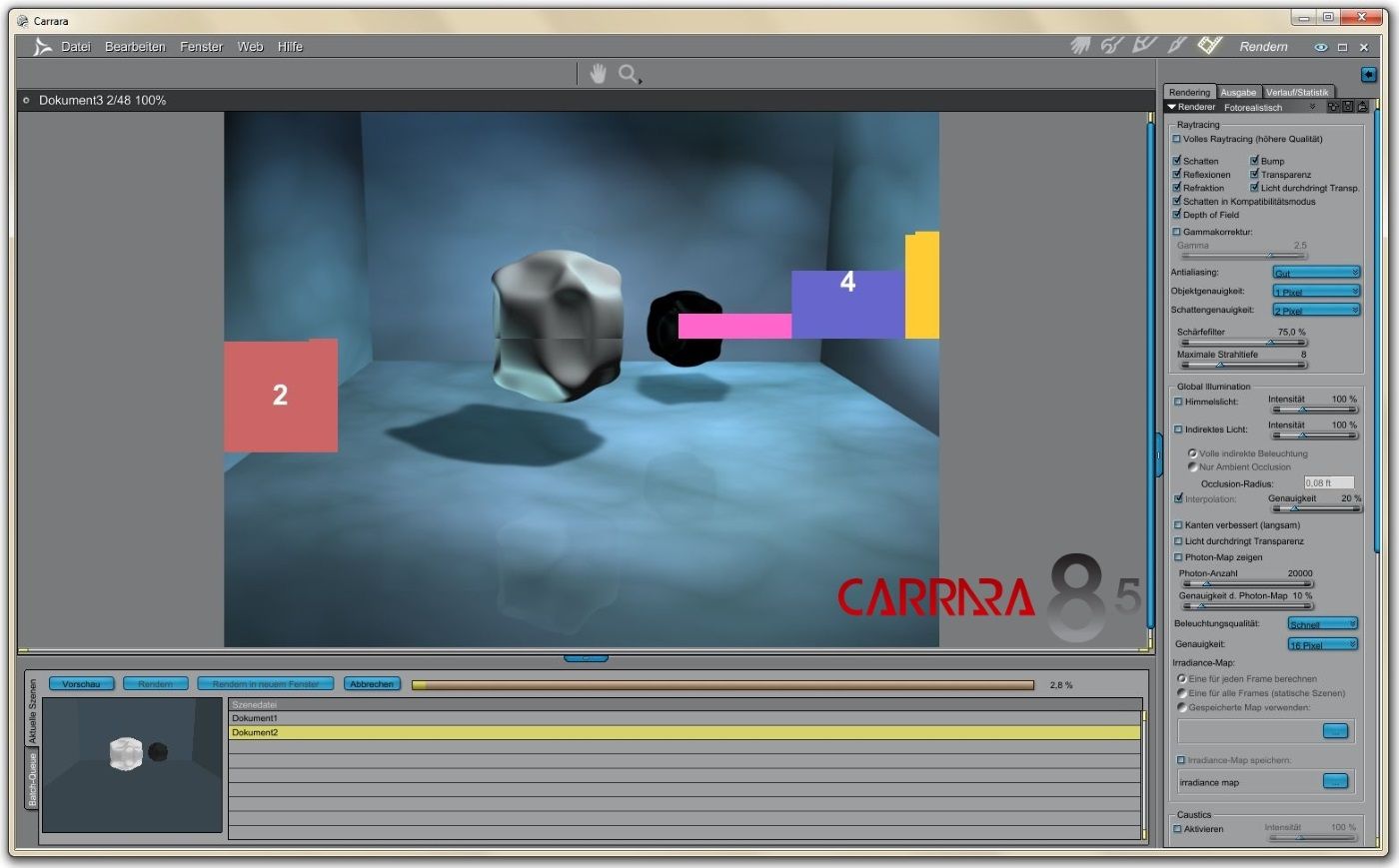Screen dimensions: 1399x868
Task: Select Dokument2 row in scene list
Action: coord(685,732)
